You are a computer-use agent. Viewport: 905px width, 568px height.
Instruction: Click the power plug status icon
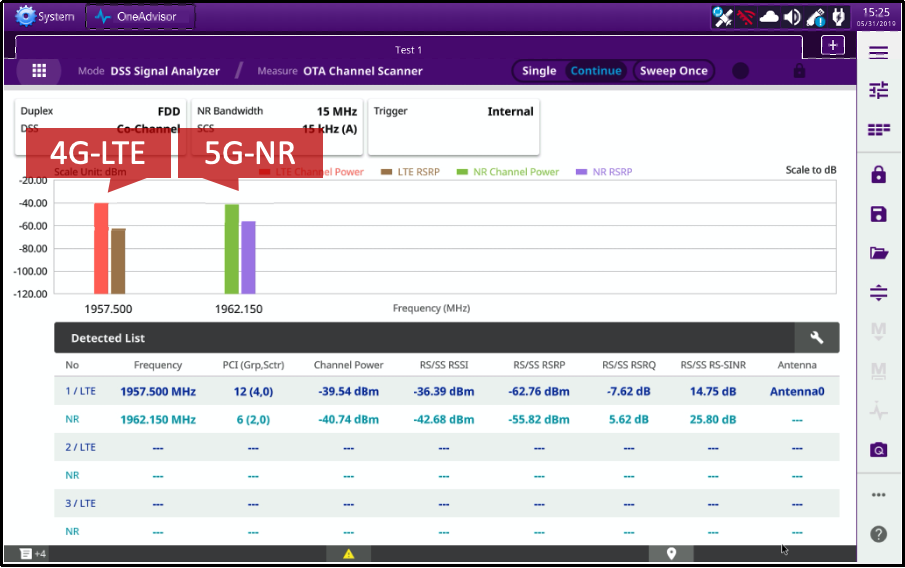coord(838,17)
